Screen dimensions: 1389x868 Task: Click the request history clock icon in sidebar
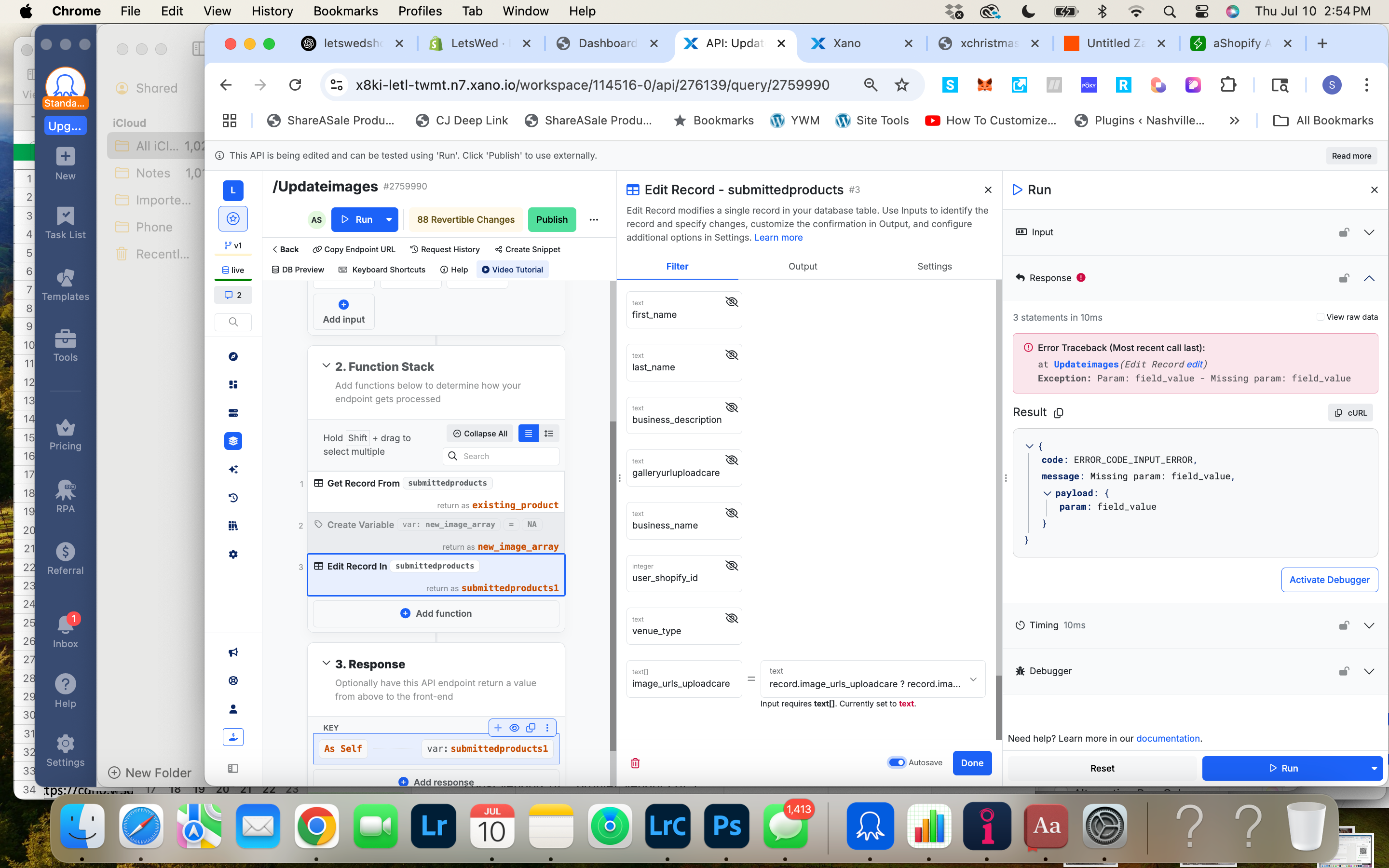click(x=233, y=498)
